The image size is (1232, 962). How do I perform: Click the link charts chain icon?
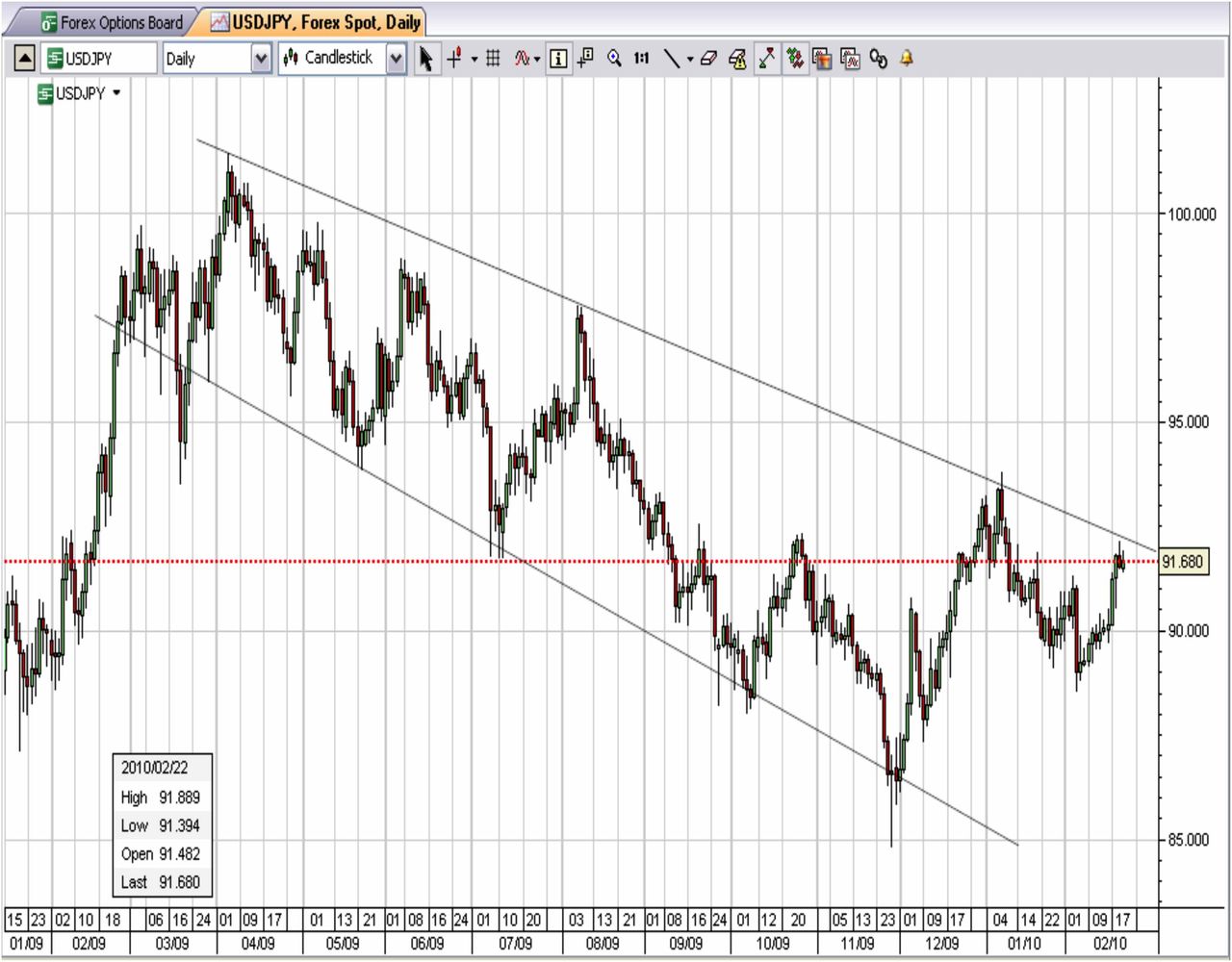(878, 59)
